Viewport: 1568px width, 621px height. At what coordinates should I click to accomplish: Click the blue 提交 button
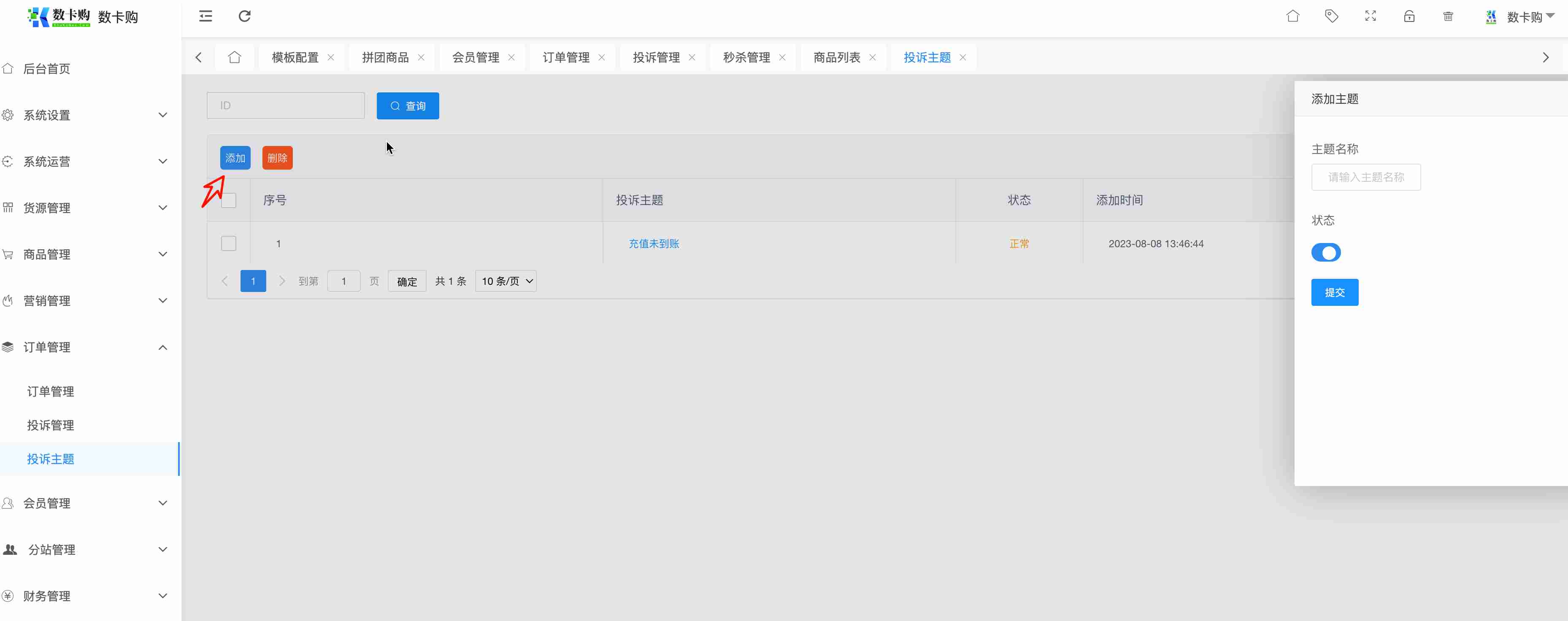coord(1334,292)
